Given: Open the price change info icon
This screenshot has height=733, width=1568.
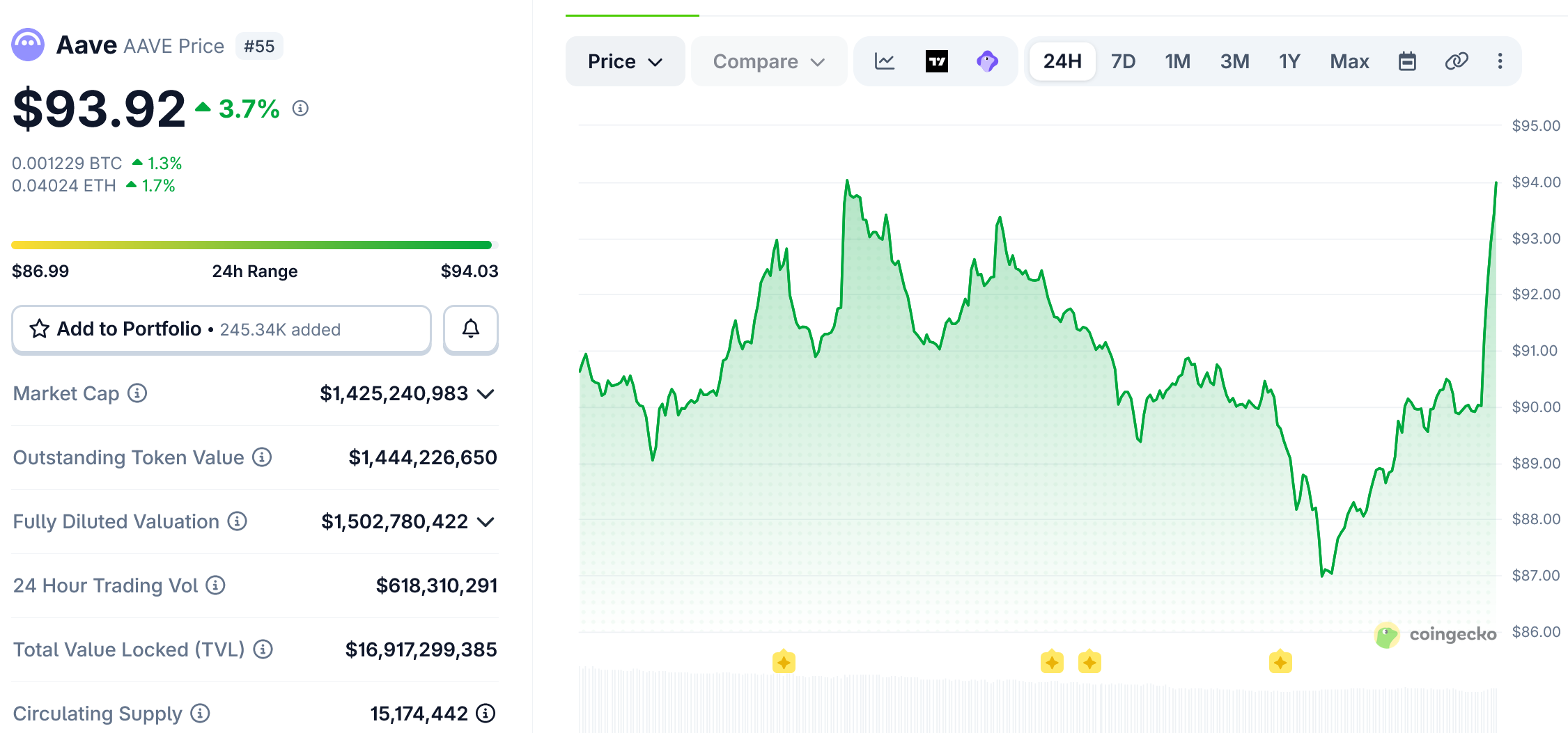Looking at the screenshot, I should coord(300,109).
